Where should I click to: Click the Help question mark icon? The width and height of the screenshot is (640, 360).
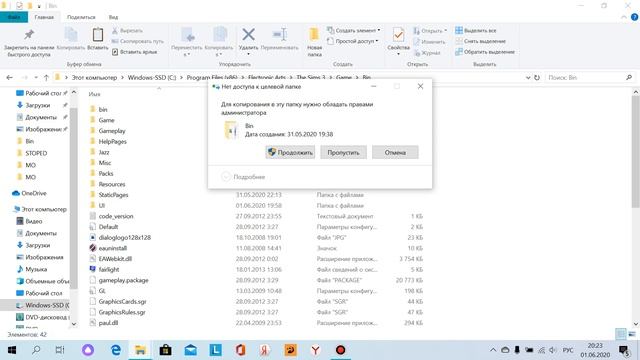point(634,17)
